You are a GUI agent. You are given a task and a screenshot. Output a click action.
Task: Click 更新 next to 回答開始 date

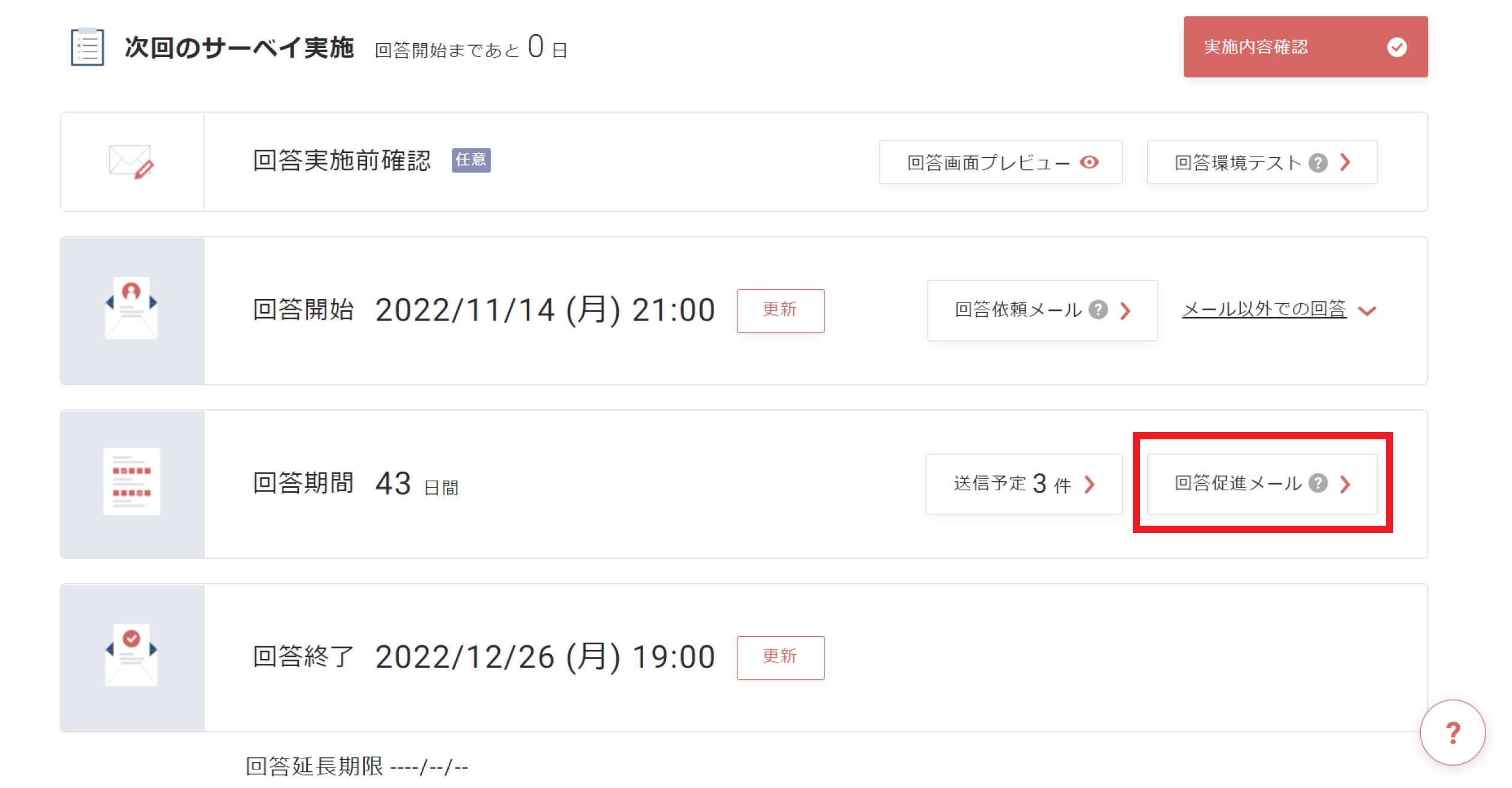[x=780, y=310]
